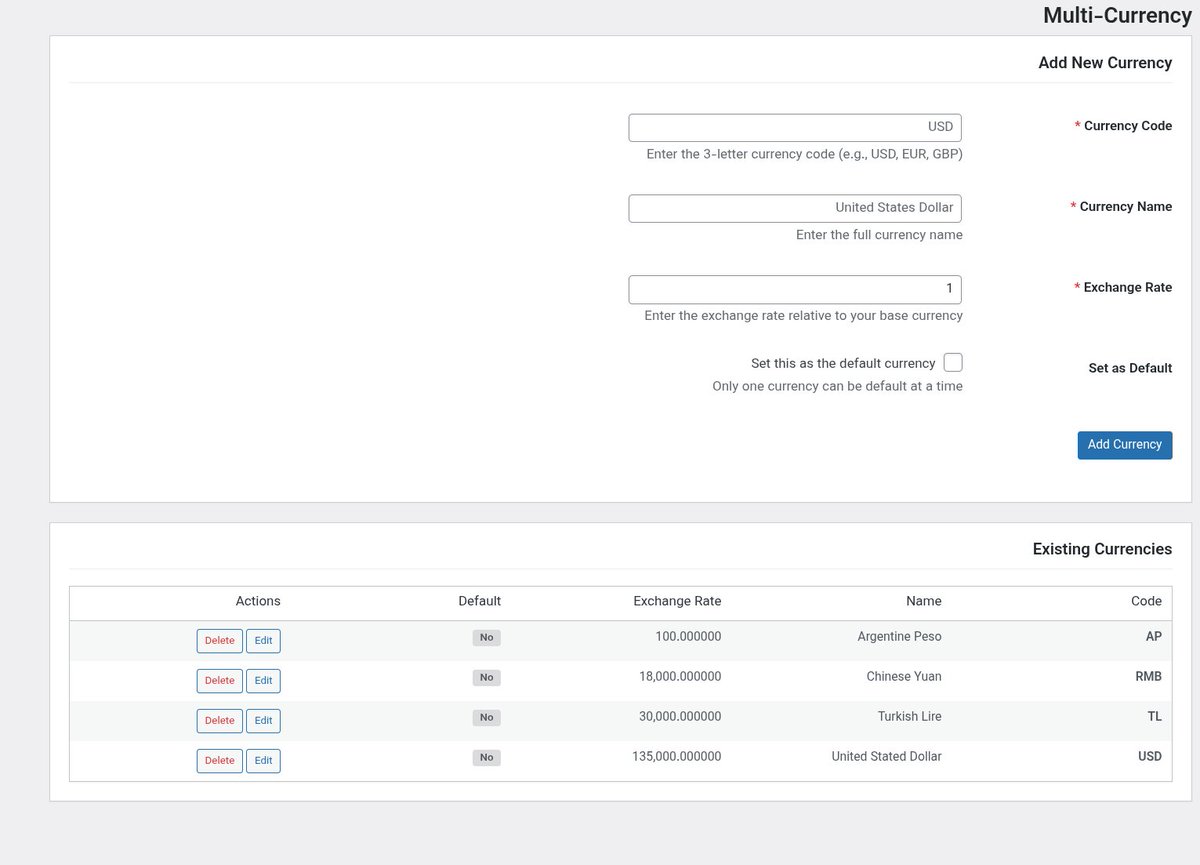Click the Exchange Rate input field
This screenshot has width=1200, height=865.
[795, 289]
